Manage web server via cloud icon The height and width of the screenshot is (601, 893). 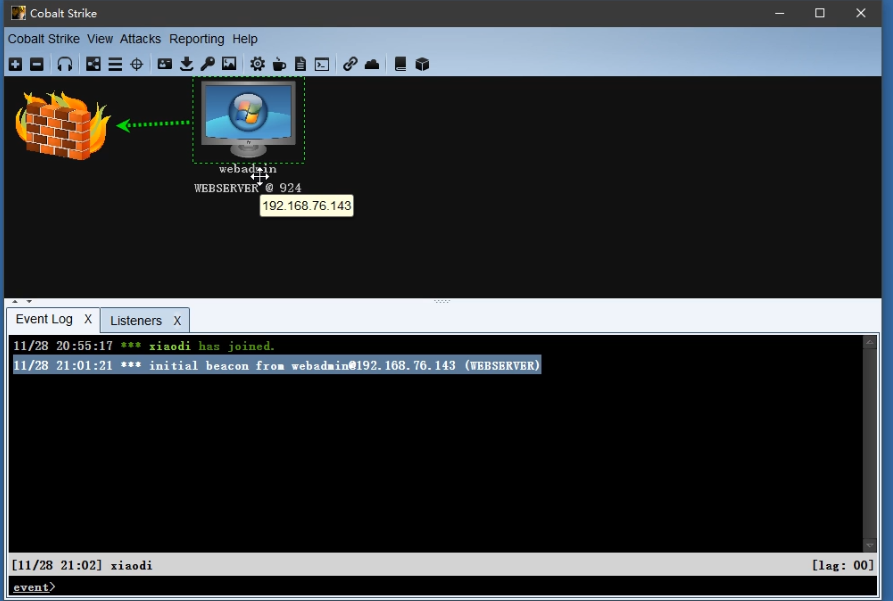tap(372, 64)
